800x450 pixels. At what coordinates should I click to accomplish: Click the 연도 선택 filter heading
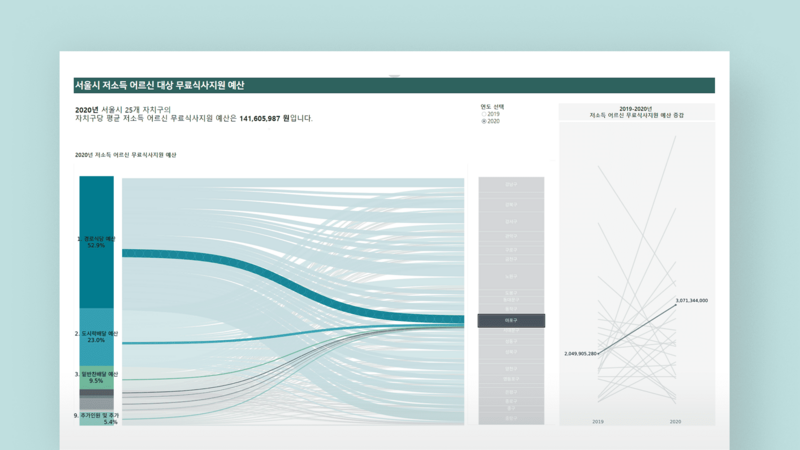click(x=492, y=106)
